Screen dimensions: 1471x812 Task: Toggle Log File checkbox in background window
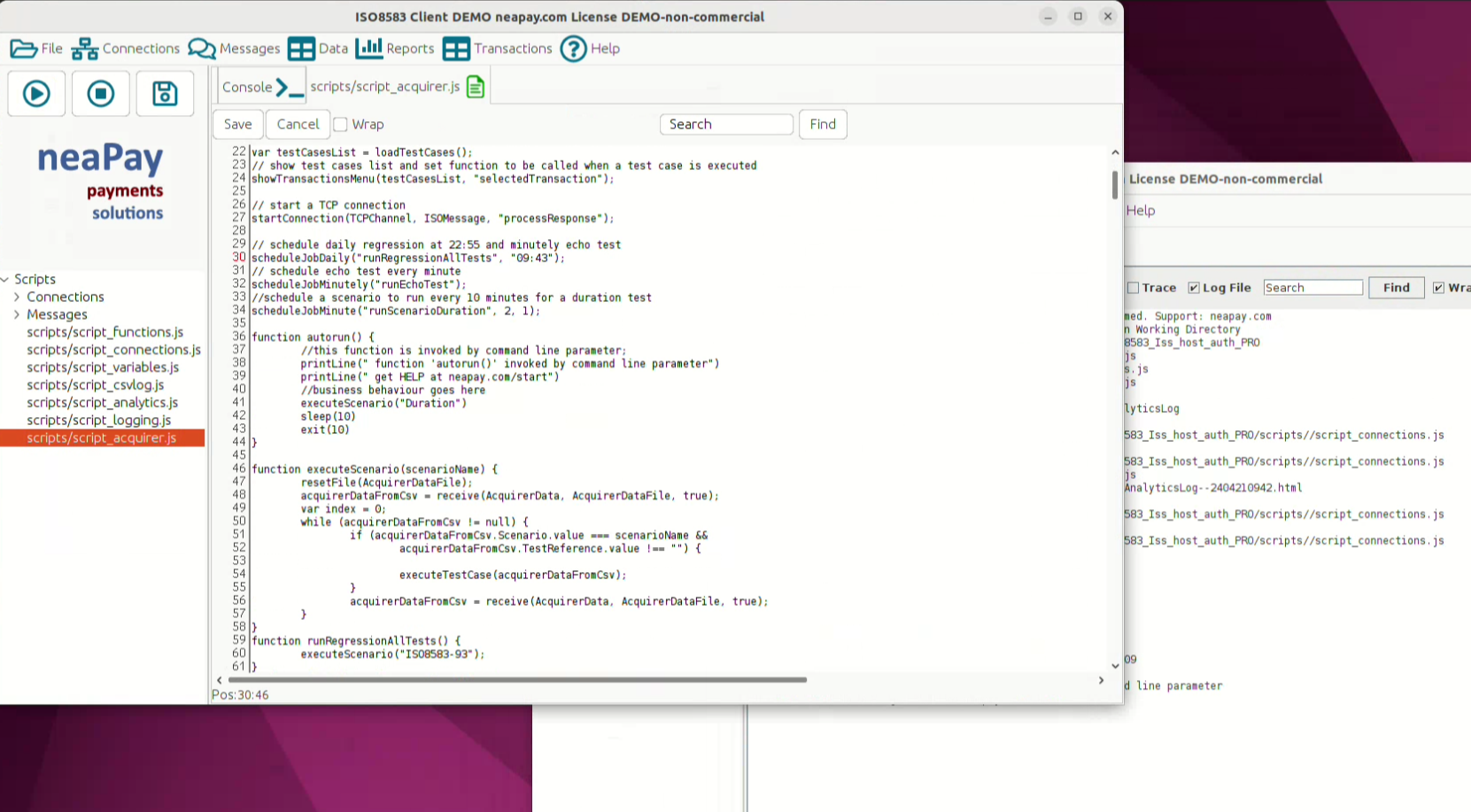pyautogui.click(x=1194, y=288)
